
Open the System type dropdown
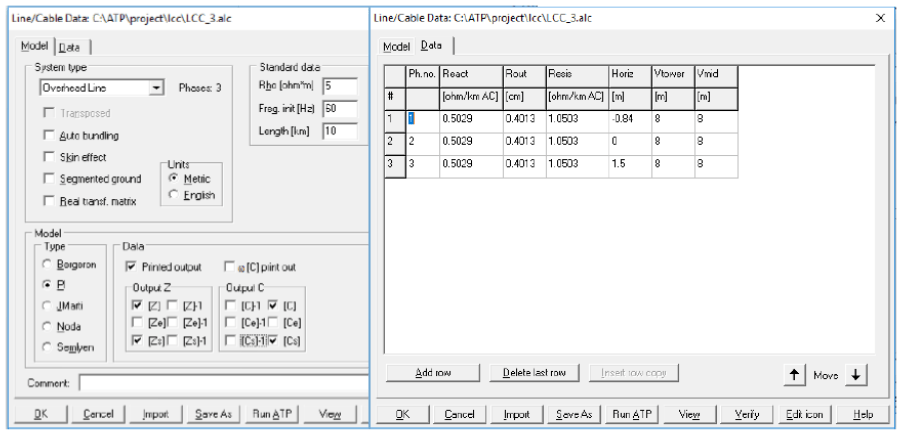[156, 88]
